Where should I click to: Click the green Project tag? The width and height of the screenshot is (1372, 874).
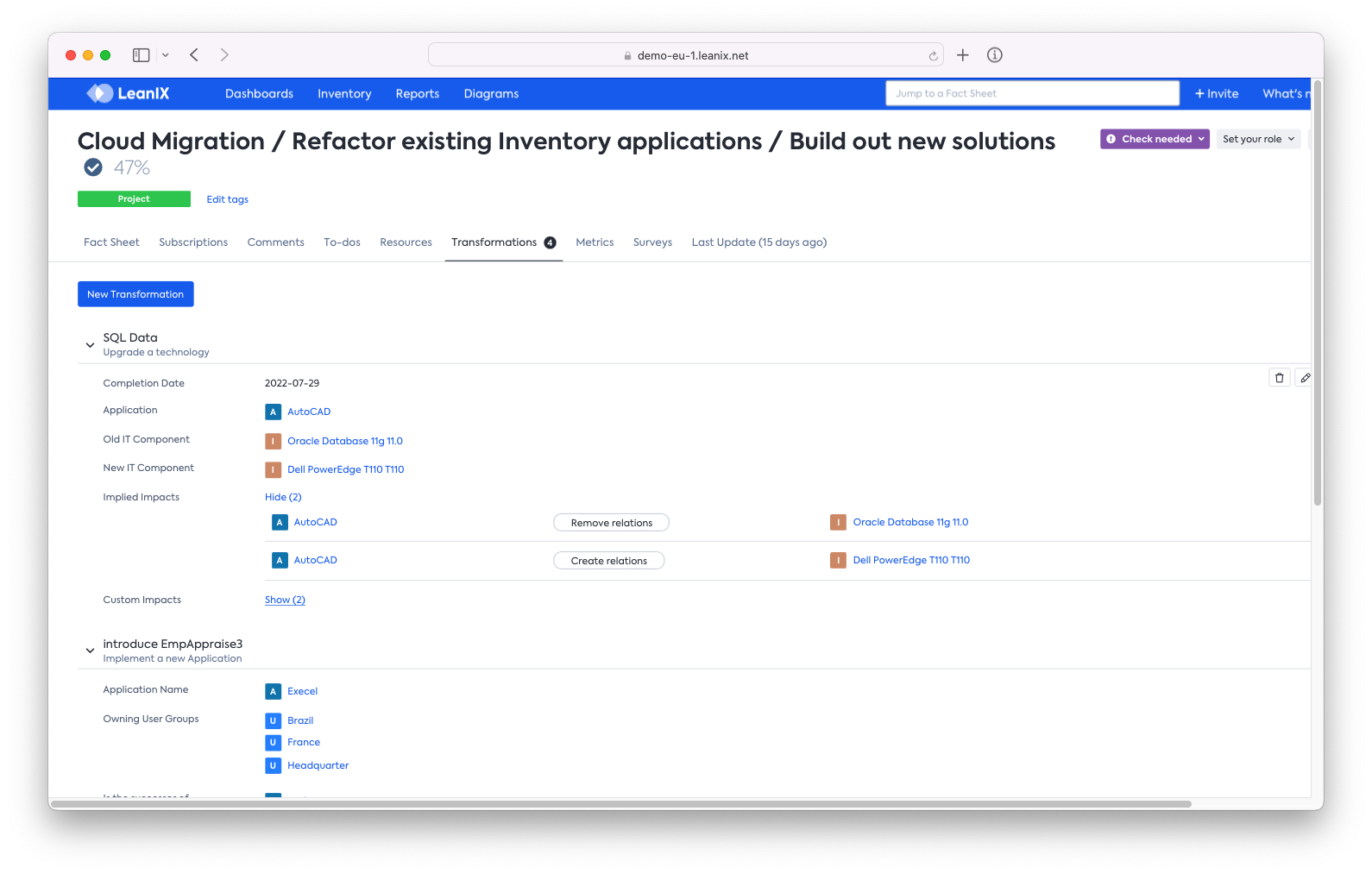(x=134, y=199)
